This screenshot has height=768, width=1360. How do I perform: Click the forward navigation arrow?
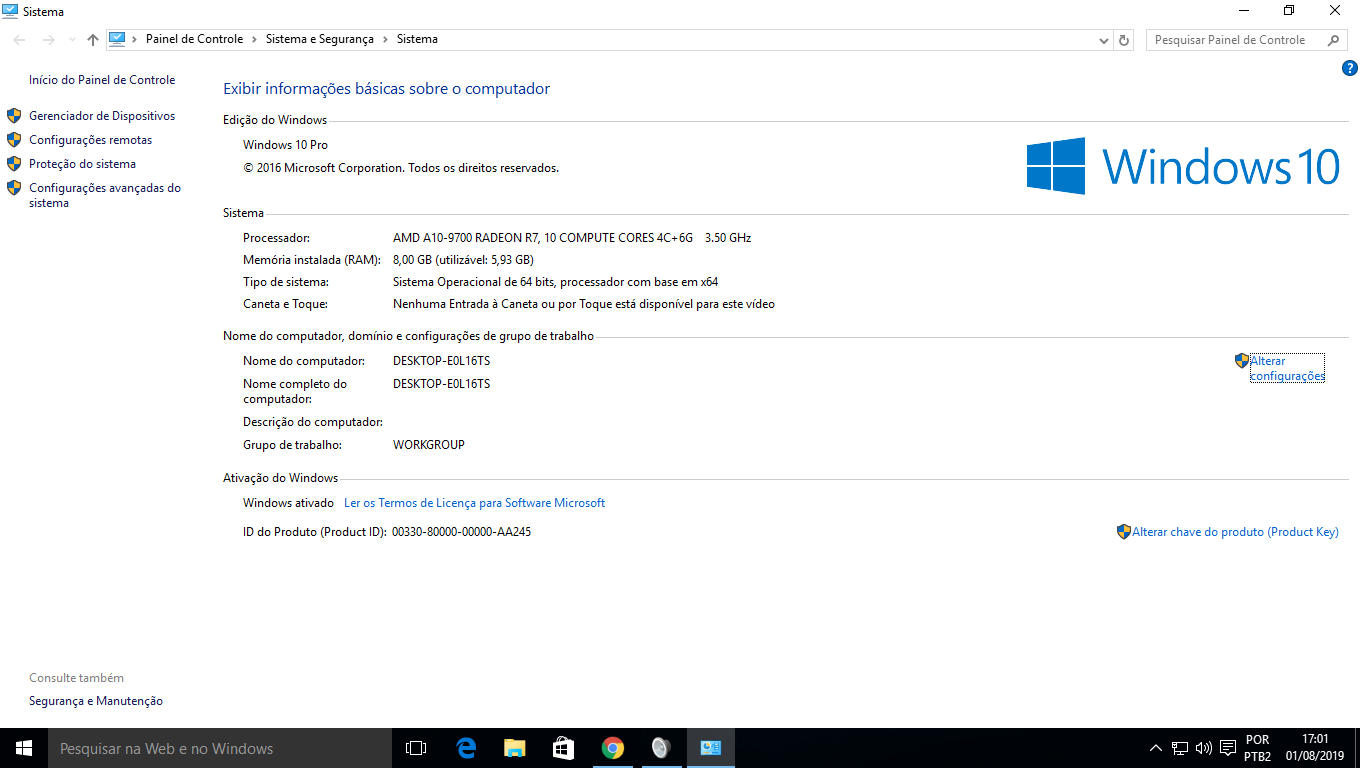click(x=48, y=40)
